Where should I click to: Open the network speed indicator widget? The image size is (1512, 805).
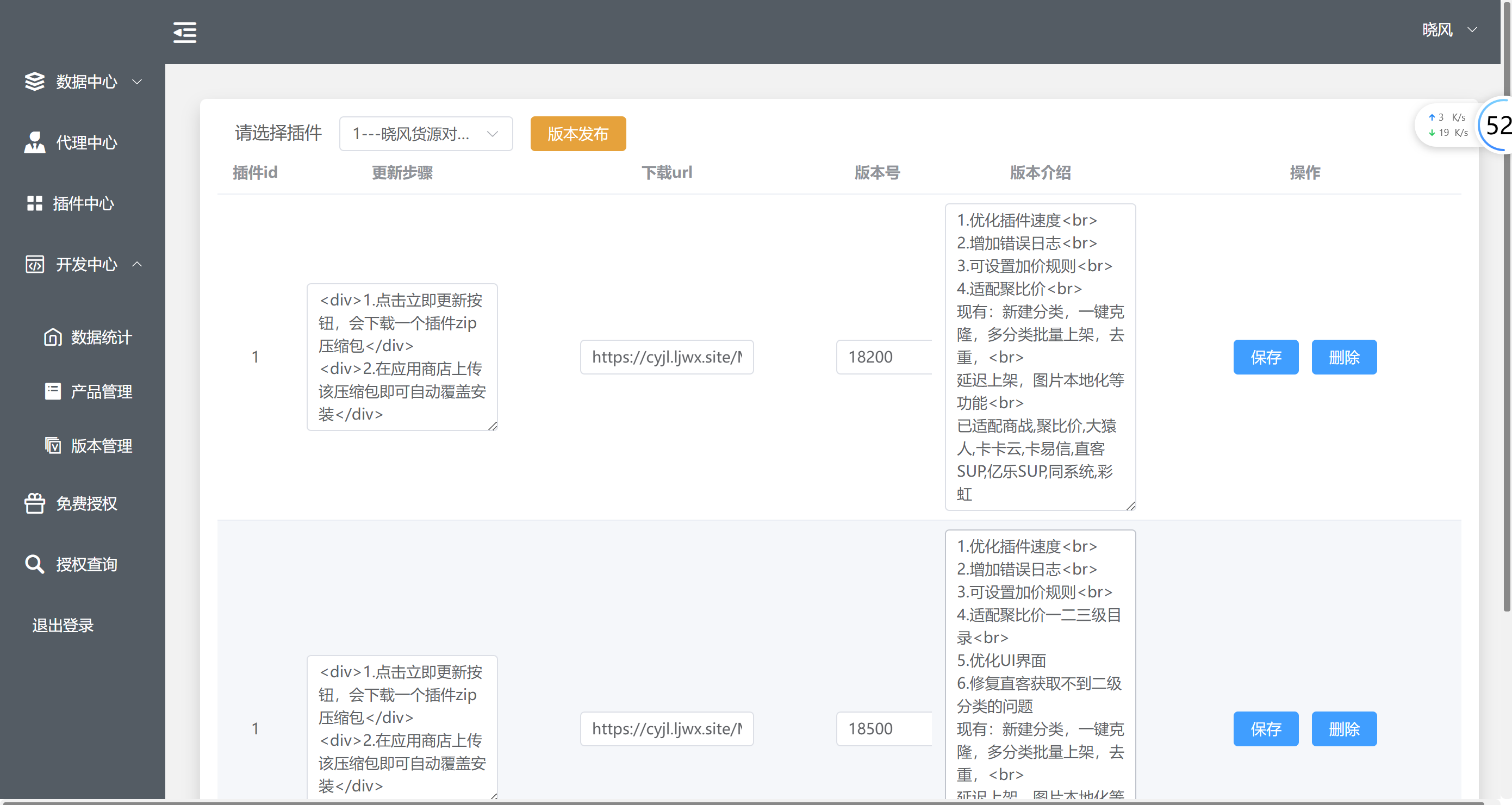tap(1447, 125)
